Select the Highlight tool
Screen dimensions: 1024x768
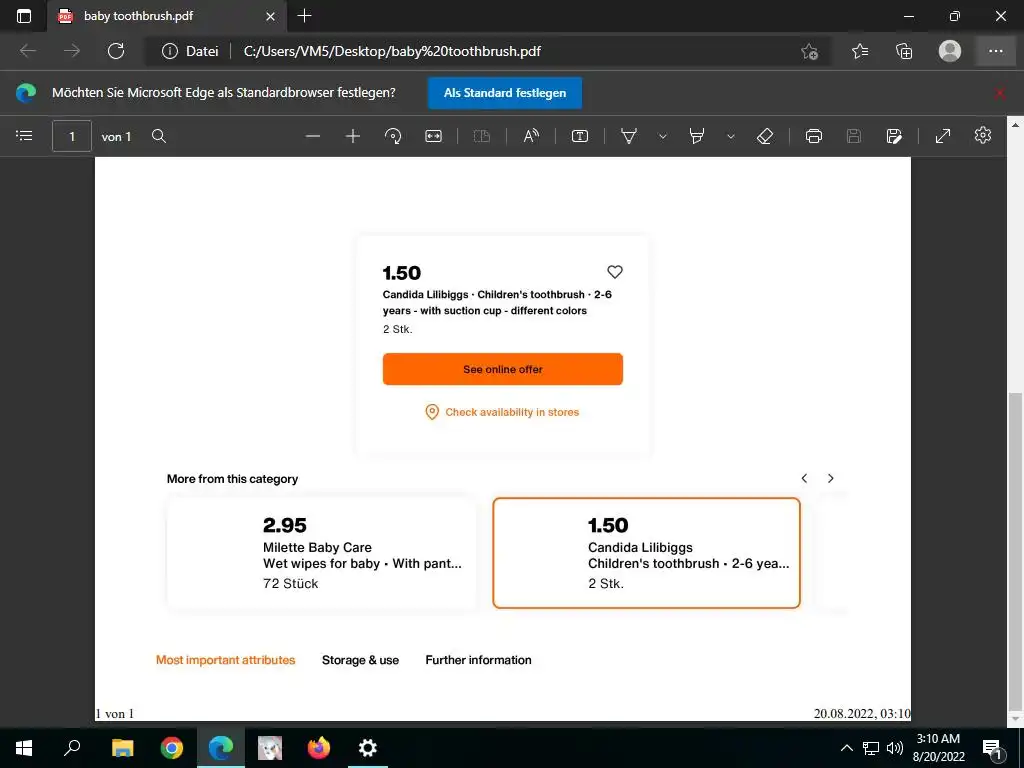pos(697,136)
